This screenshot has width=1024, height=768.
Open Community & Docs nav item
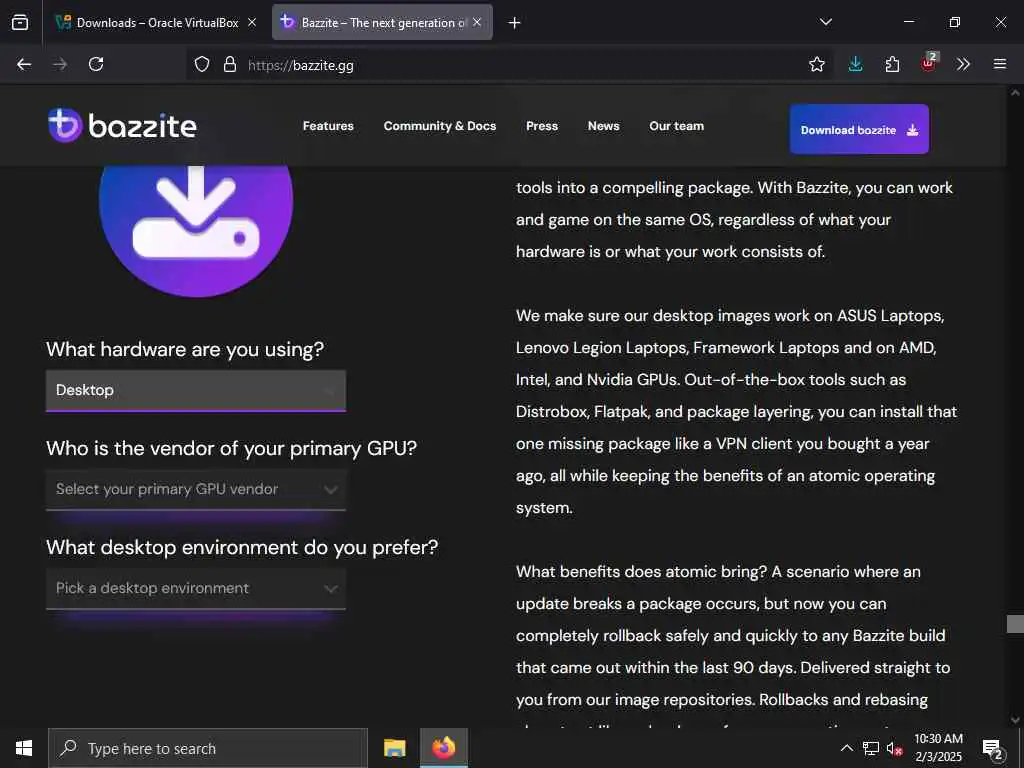click(440, 126)
